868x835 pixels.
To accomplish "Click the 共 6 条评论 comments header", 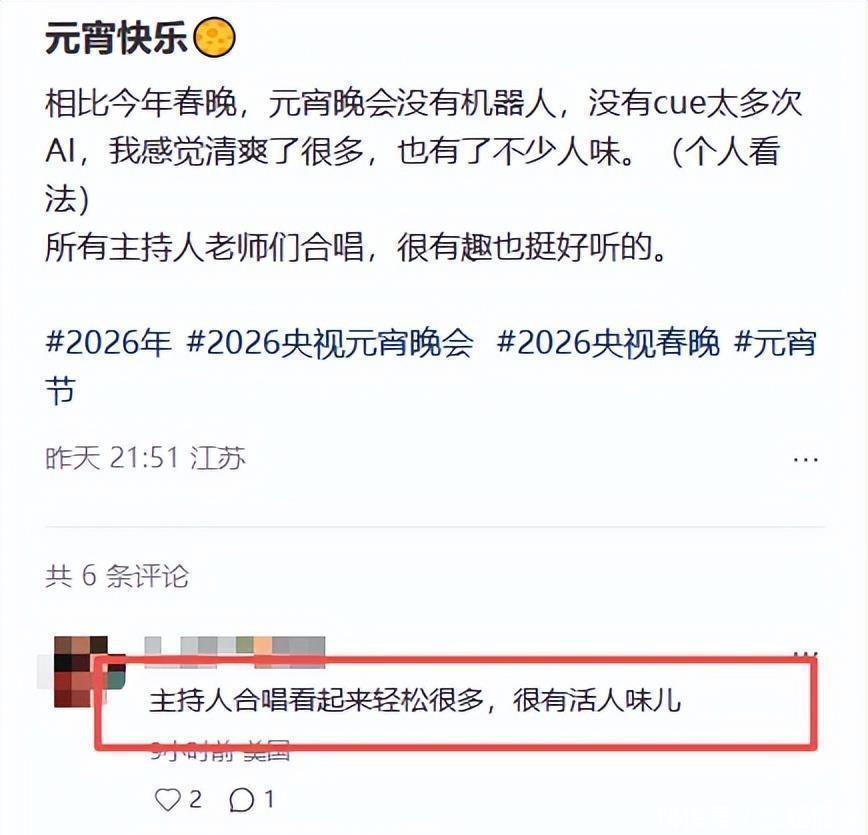I will [x=117, y=576].
